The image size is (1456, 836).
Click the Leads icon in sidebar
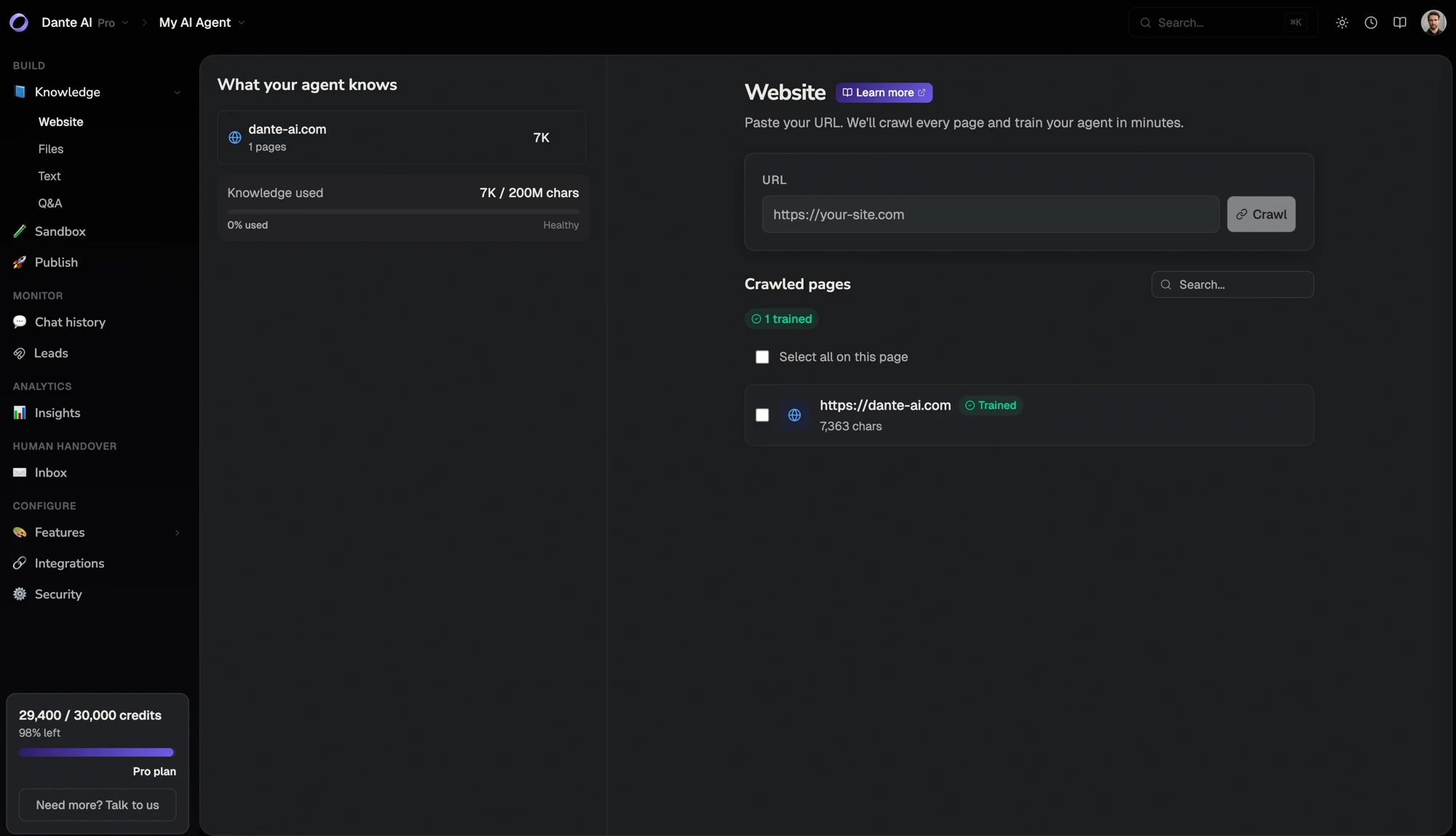click(x=20, y=353)
